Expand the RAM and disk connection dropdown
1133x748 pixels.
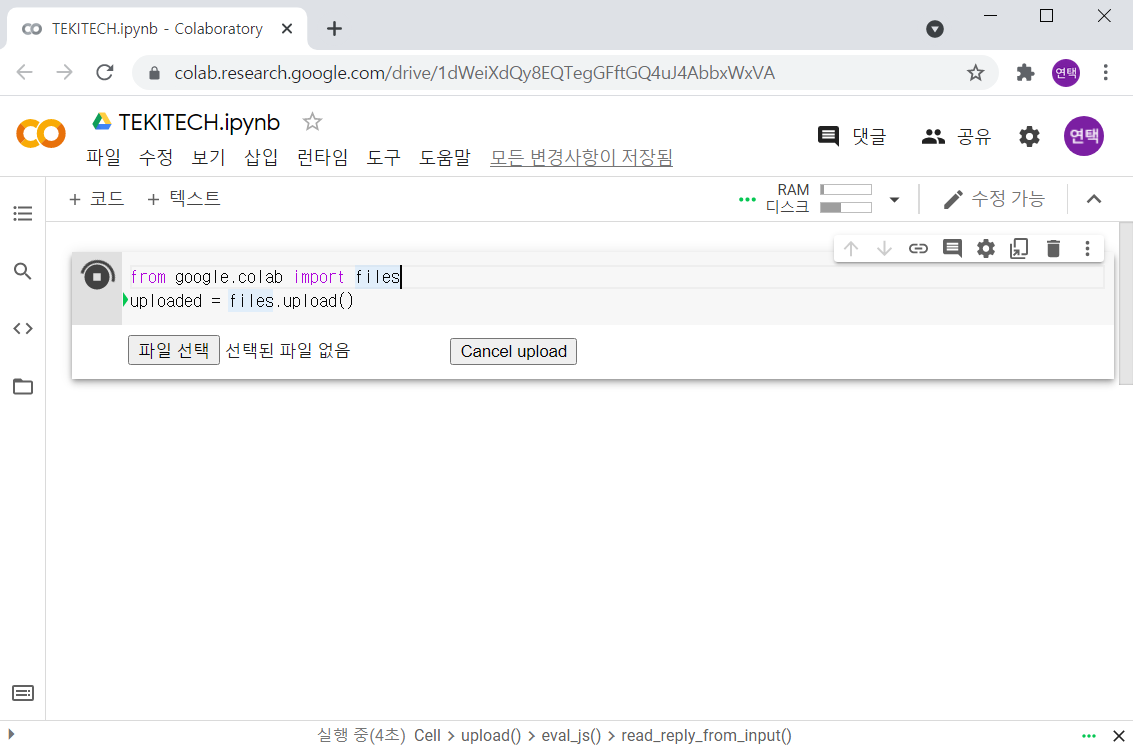pos(894,199)
